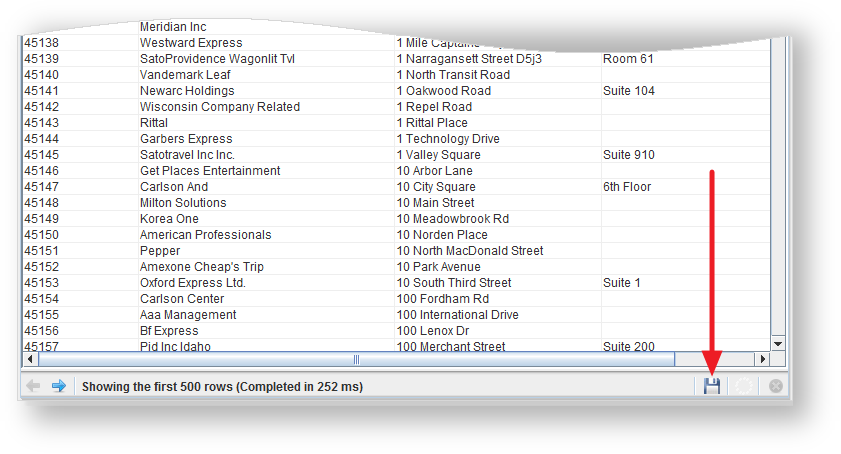Click the 1 Narragansett Street D5j3 cell
The width and height of the screenshot is (841, 454).
pyautogui.click(x=498, y=58)
